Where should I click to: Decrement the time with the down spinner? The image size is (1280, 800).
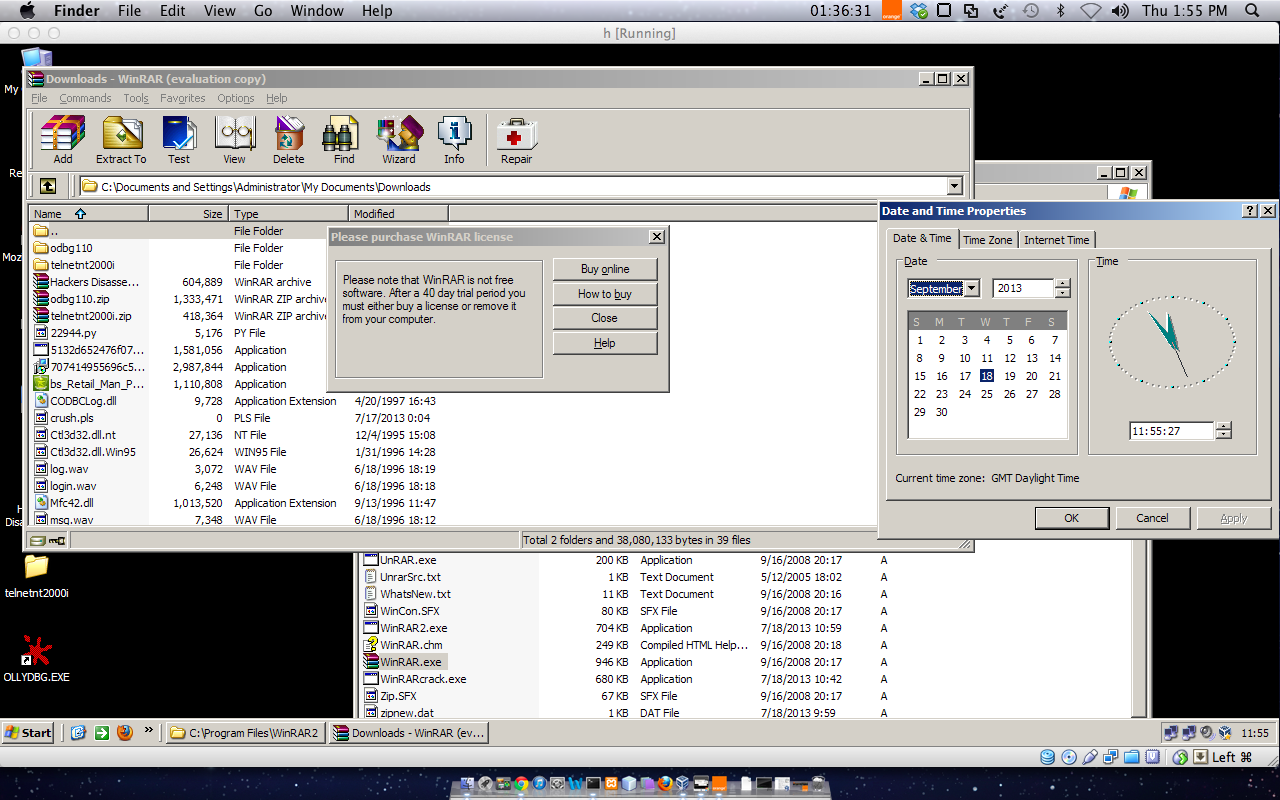[1223, 436]
